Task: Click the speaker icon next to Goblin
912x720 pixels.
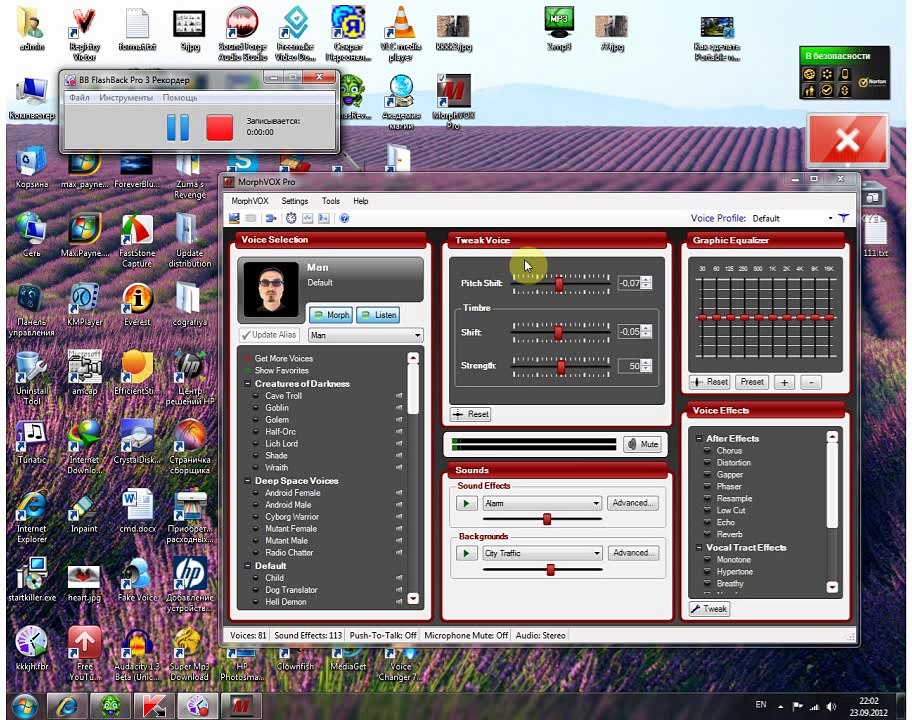Action: (399, 408)
